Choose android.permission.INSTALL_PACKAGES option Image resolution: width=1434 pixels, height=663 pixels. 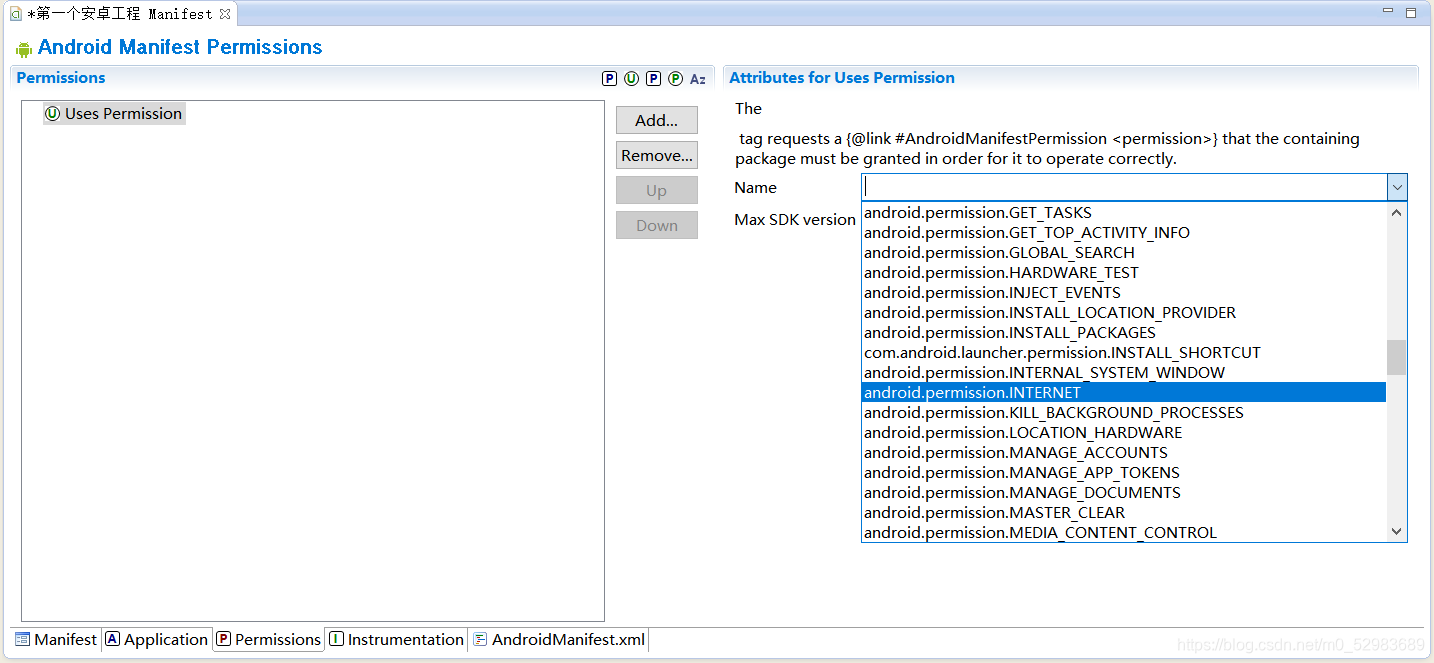pyautogui.click(x=1124, y=333)
